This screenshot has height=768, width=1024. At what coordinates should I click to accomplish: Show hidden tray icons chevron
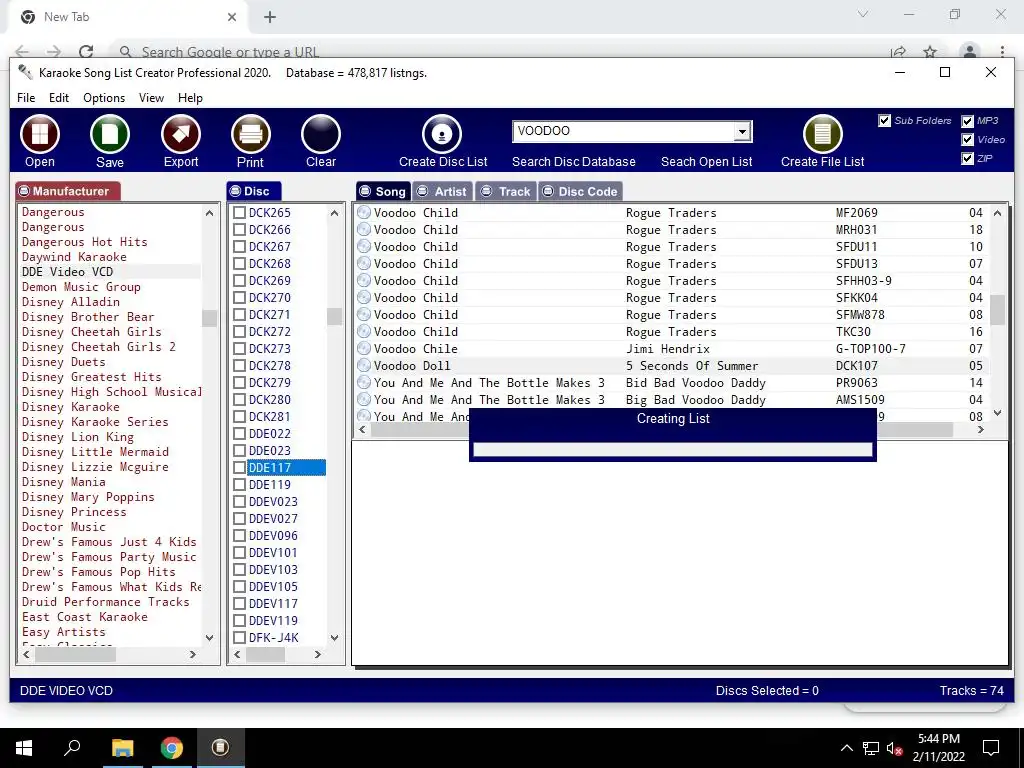846,748
